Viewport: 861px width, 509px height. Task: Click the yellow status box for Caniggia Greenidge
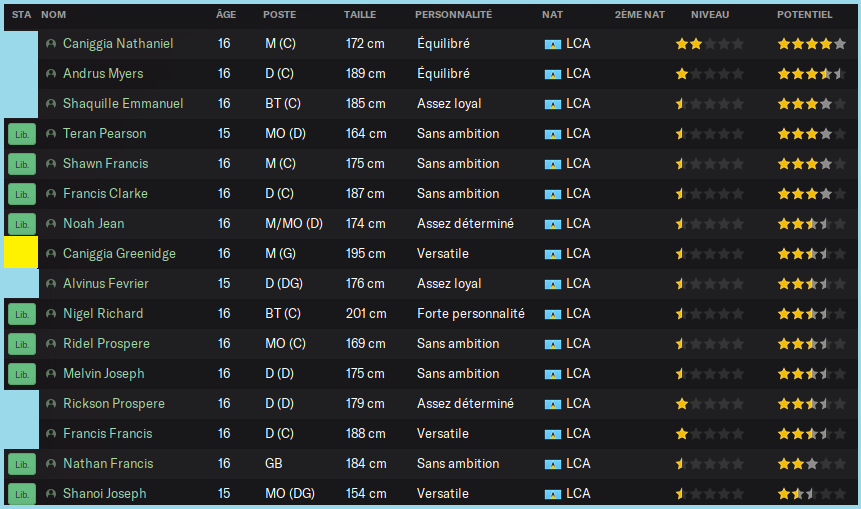(x=21, y=253)
